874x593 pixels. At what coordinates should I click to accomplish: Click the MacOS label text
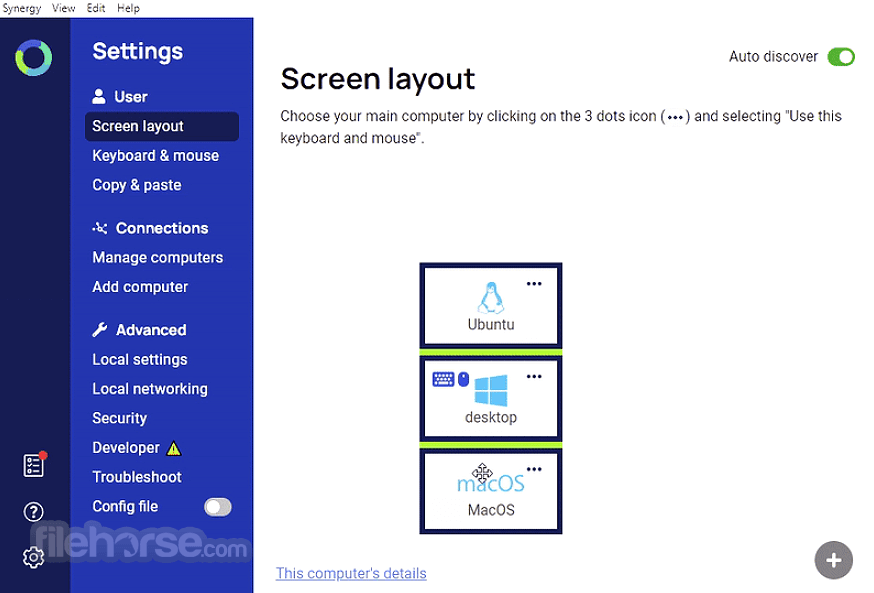tap(491, 510)
